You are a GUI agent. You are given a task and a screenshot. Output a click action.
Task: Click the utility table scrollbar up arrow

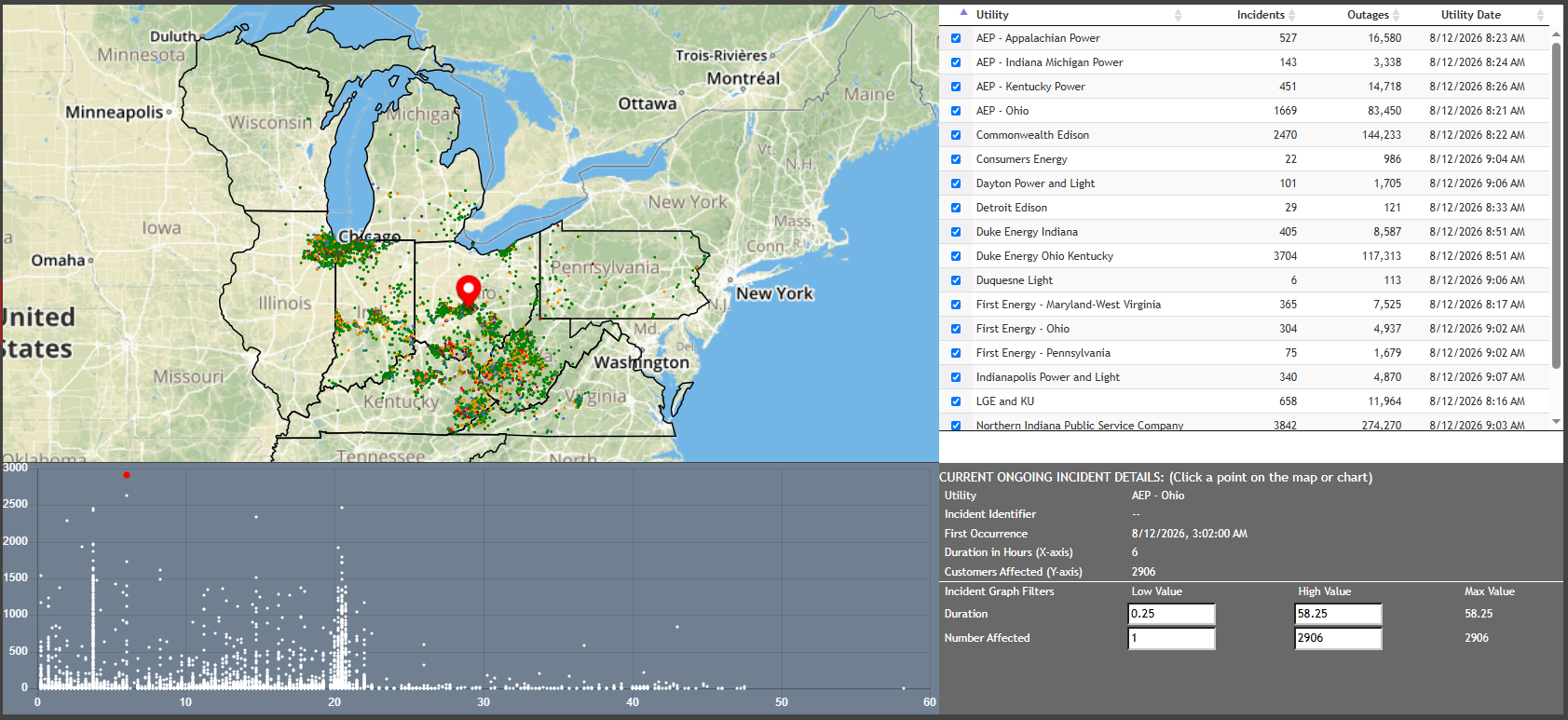point(1556,34)
